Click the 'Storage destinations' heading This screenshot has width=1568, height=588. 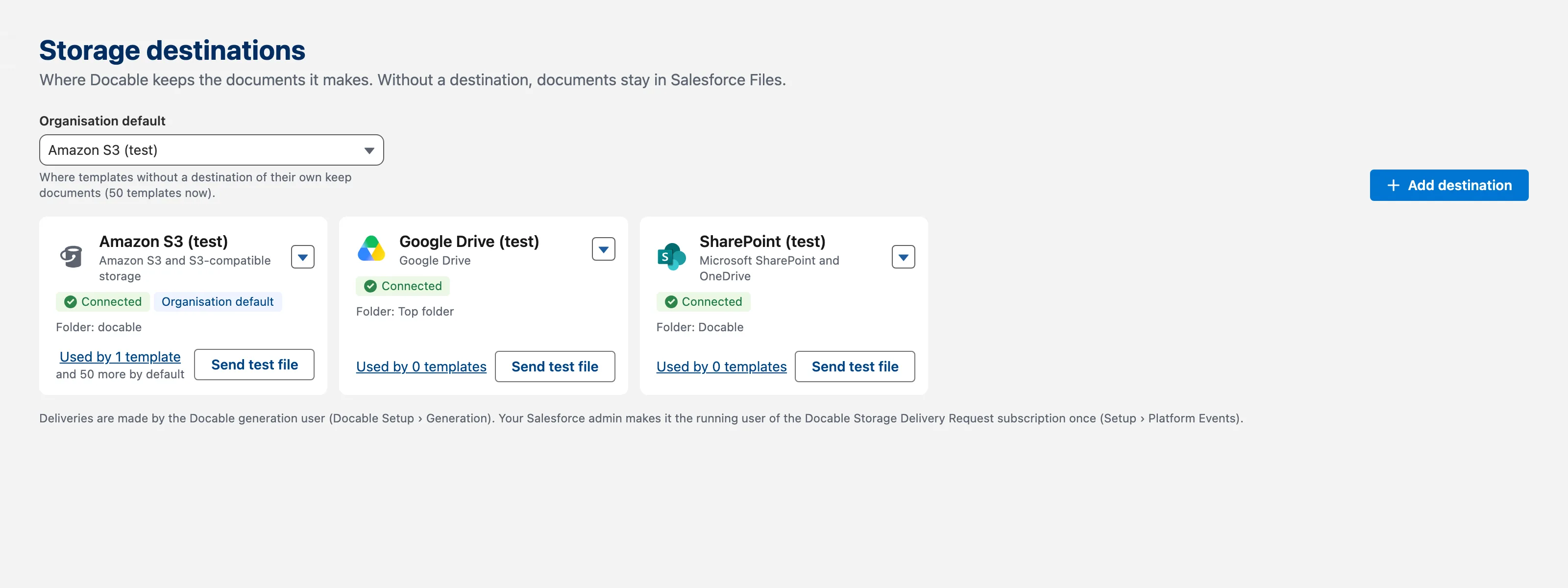coord(172,50)
